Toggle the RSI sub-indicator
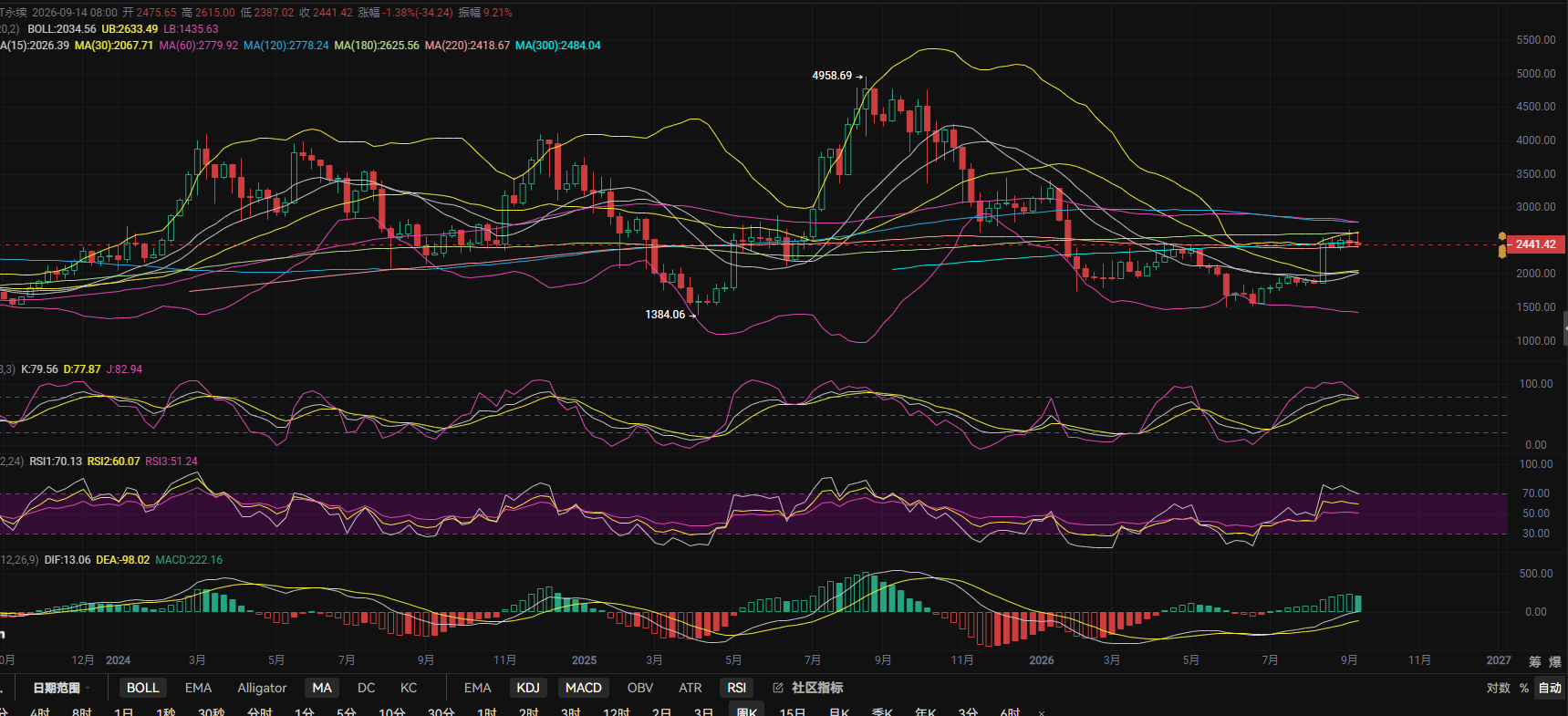1568x716 pixels. click(737, 688)
